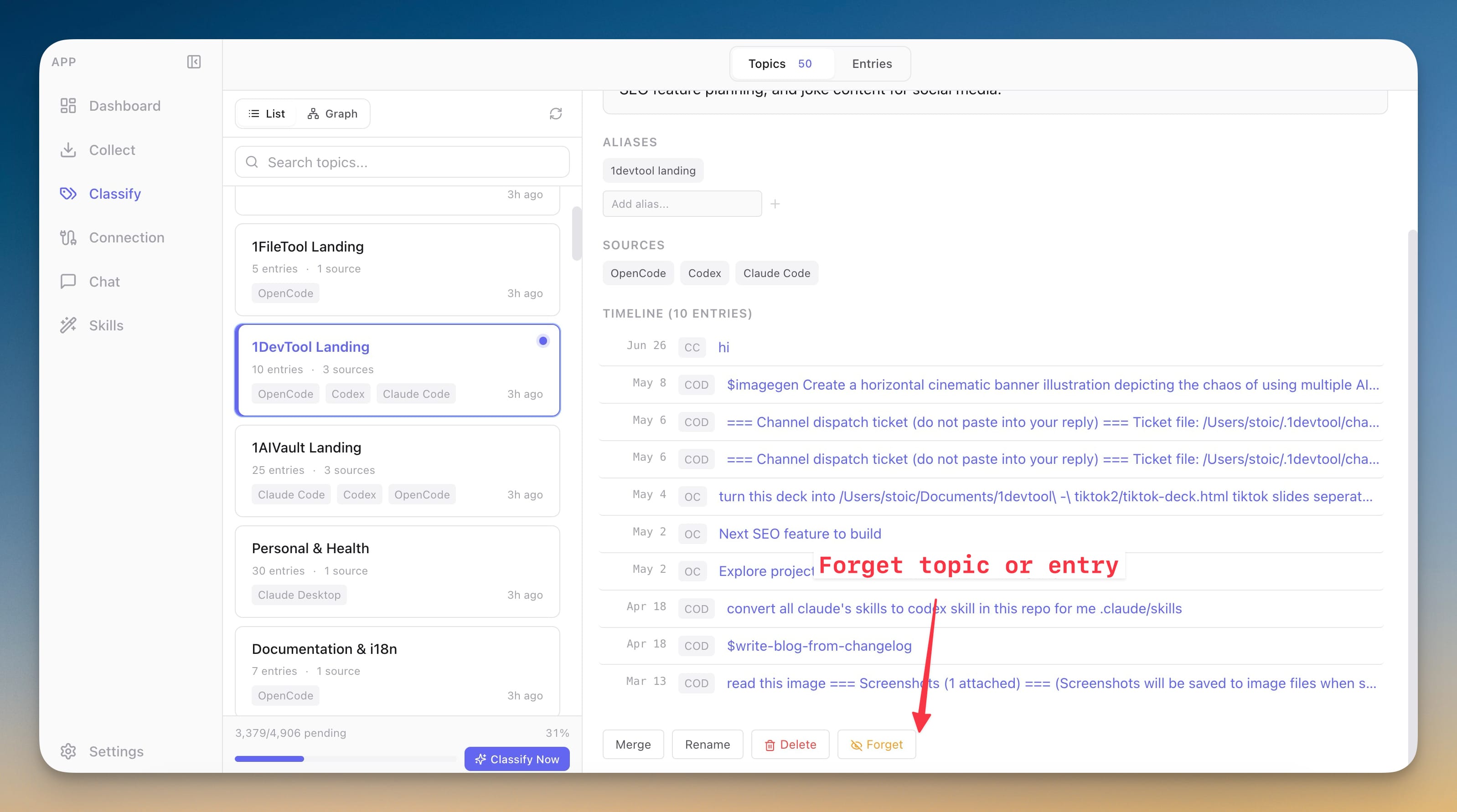This screenshot has height=812, width=1457.
Task: Switch to Graph view
Action: coord(333,113)
